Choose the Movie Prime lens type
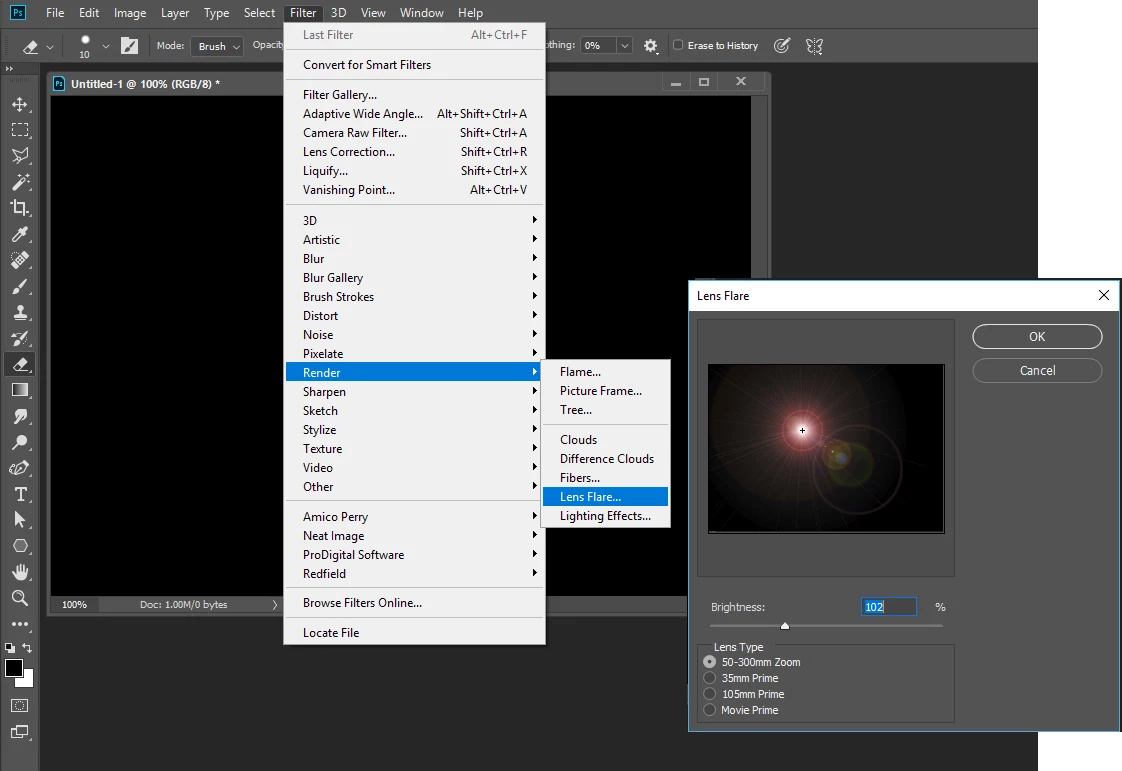1122x771 pixels. click(709, 710)
